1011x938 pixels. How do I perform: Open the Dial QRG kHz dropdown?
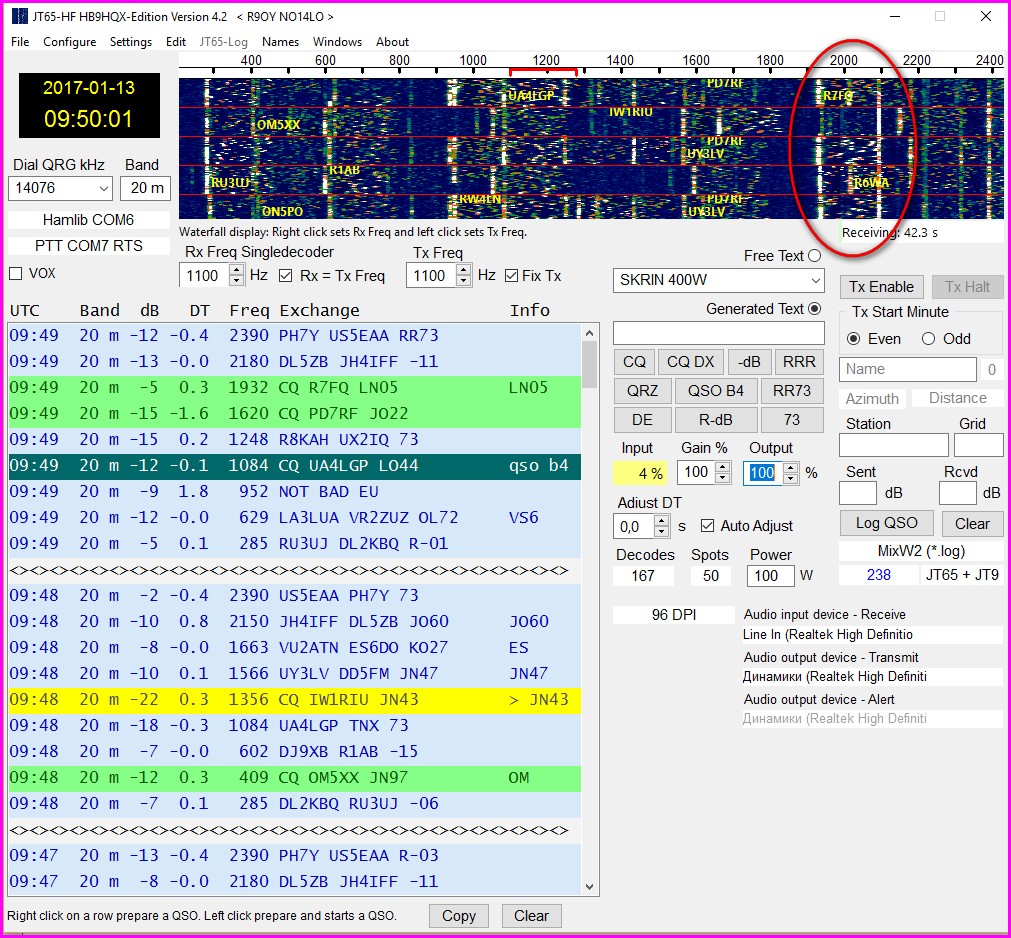tap(103, 189)
